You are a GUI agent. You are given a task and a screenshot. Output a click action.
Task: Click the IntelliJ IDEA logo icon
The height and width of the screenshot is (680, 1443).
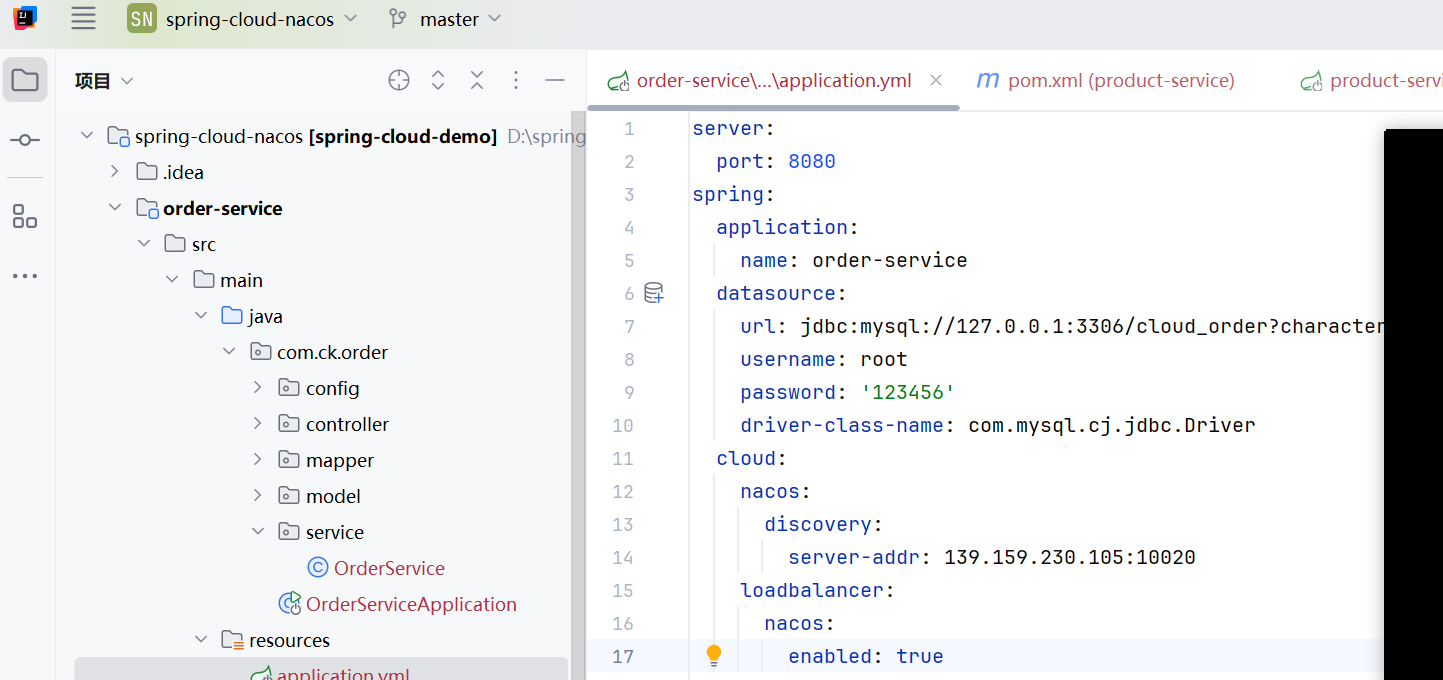click(25, 18)
